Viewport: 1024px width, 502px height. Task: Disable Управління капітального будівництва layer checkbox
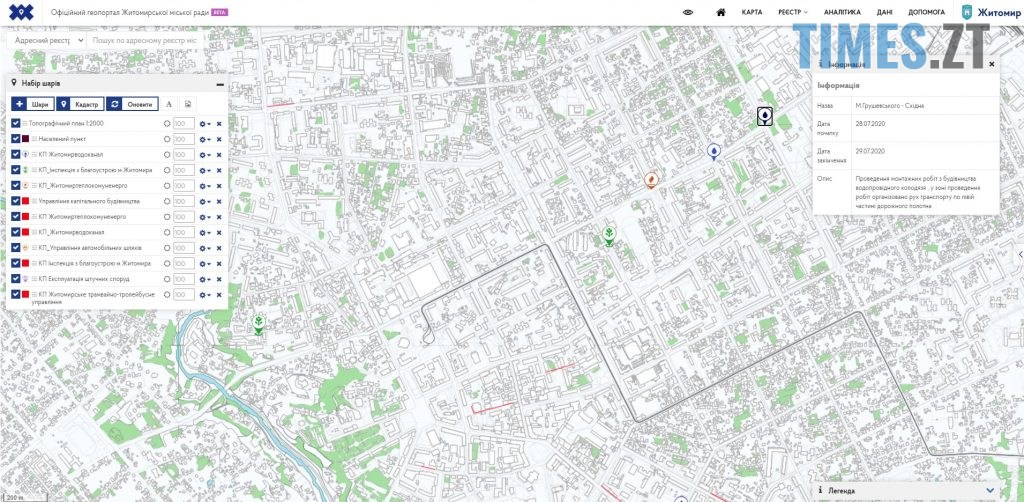(x=15, y=201)
